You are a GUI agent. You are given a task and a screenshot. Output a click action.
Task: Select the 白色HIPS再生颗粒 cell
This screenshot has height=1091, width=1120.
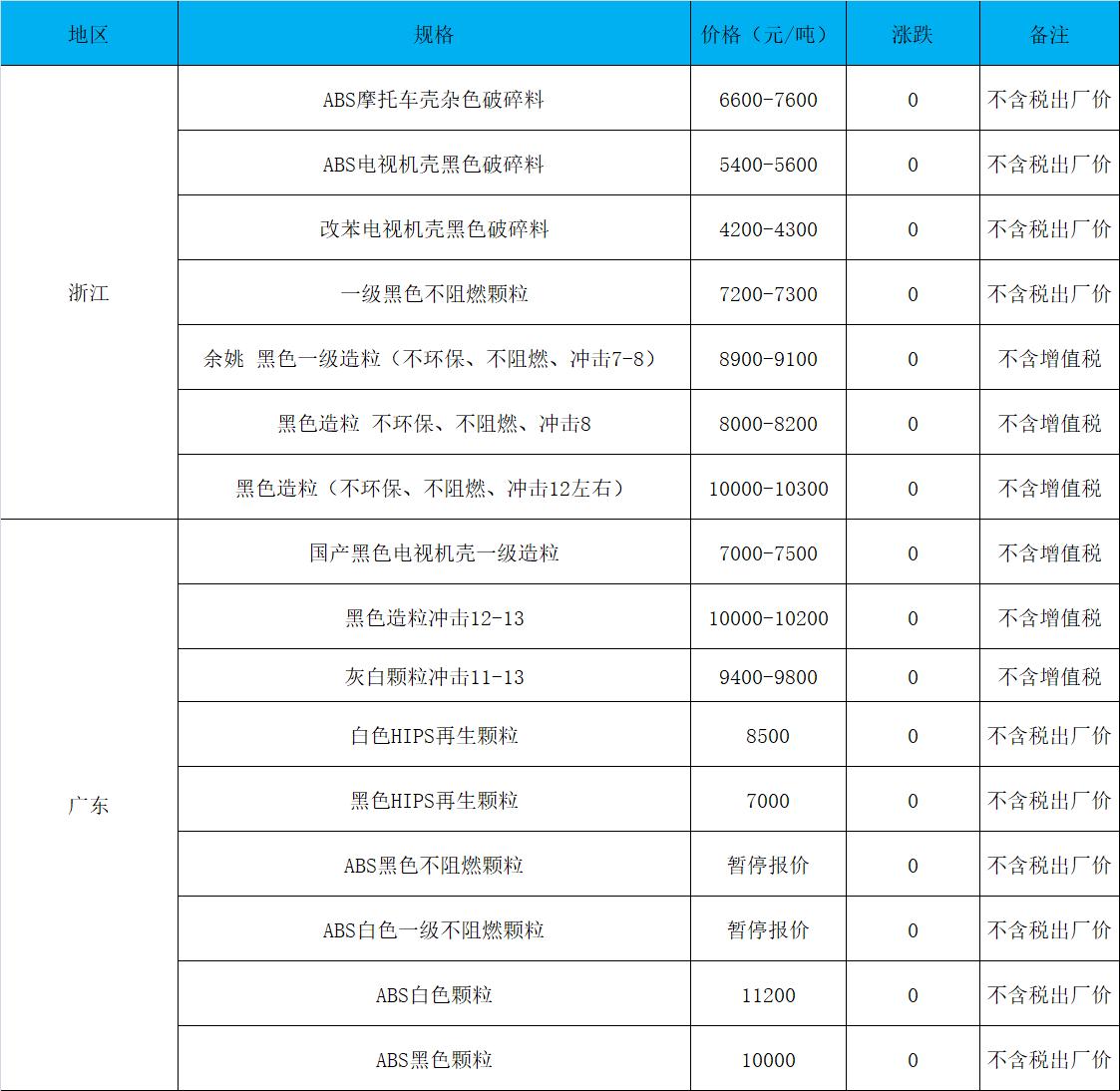point(434,736)
